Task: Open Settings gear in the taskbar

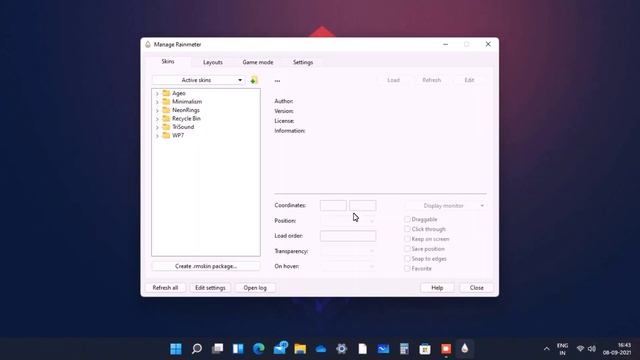Action: (342, 349)
